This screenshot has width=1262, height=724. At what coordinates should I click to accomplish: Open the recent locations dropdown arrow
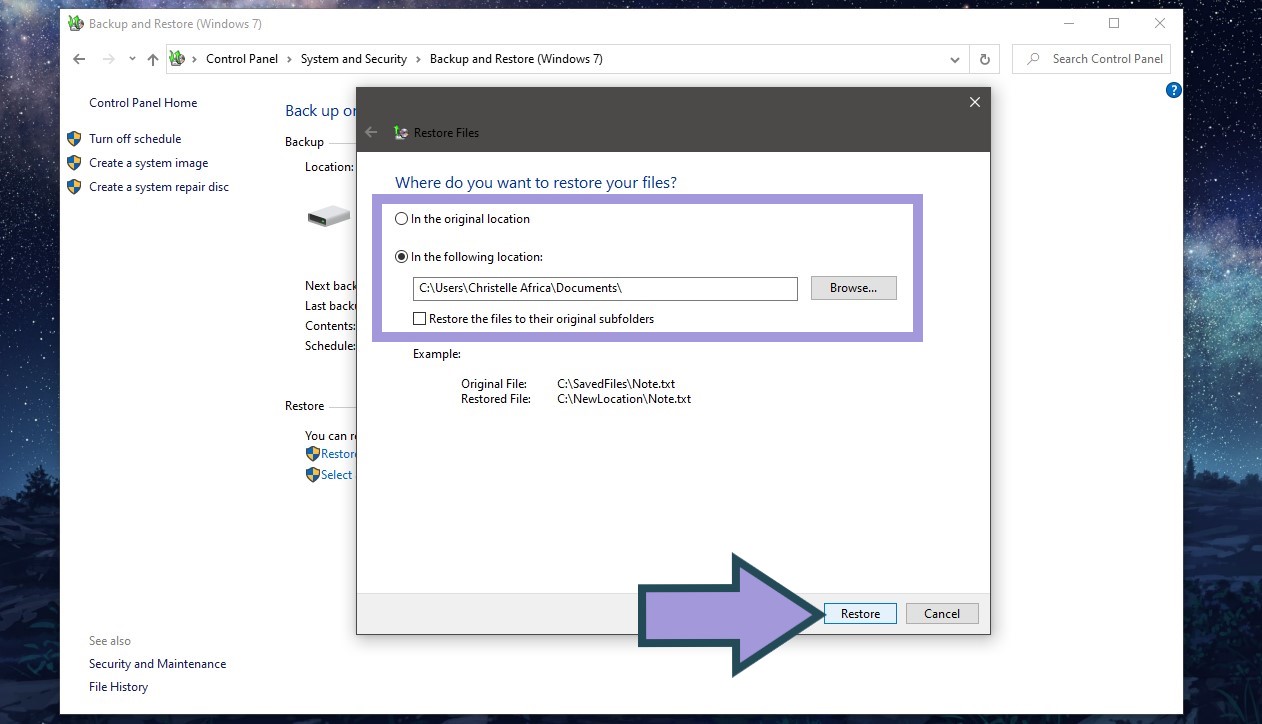tap(132, 59)
